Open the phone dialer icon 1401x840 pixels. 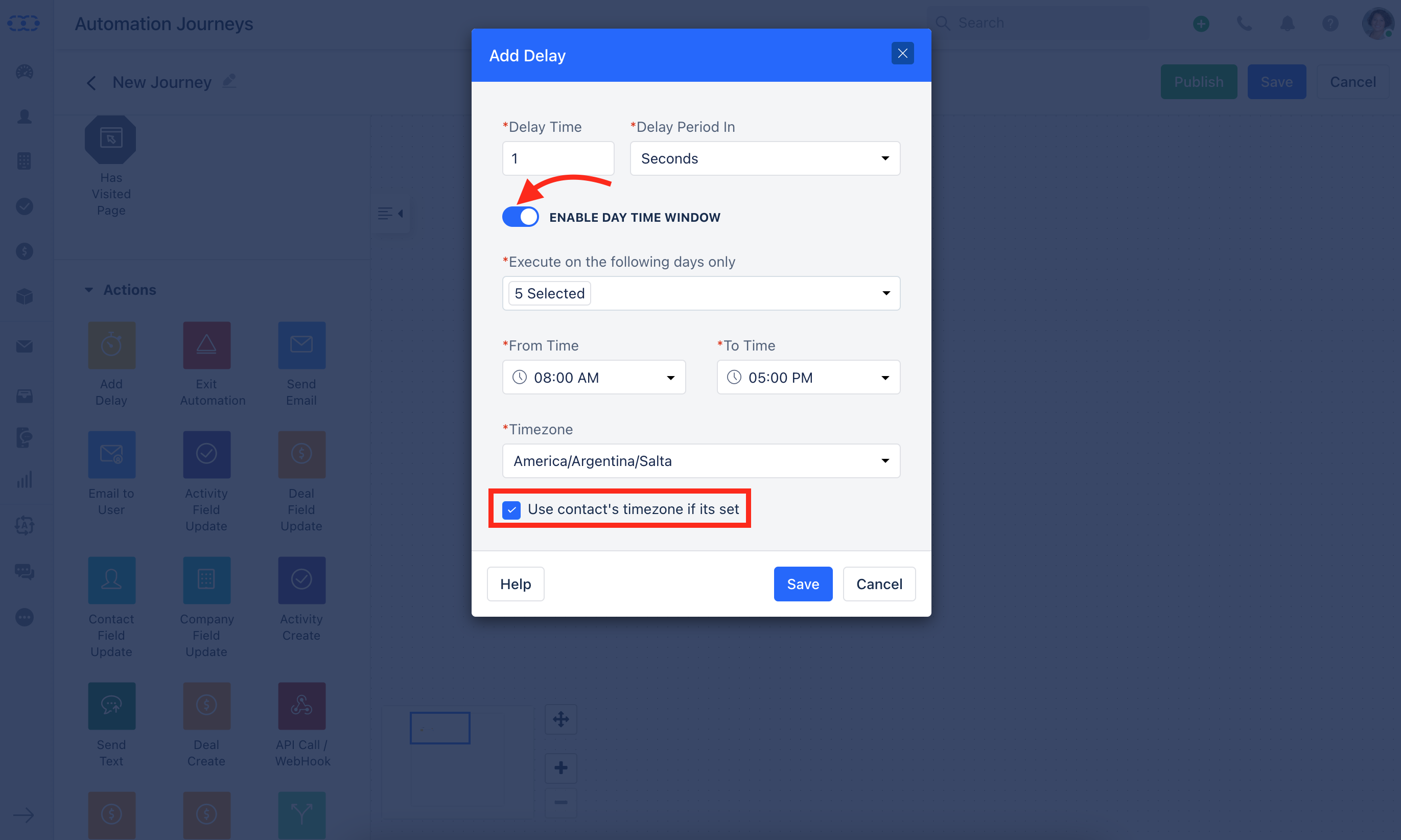[x=1244, y=23]
